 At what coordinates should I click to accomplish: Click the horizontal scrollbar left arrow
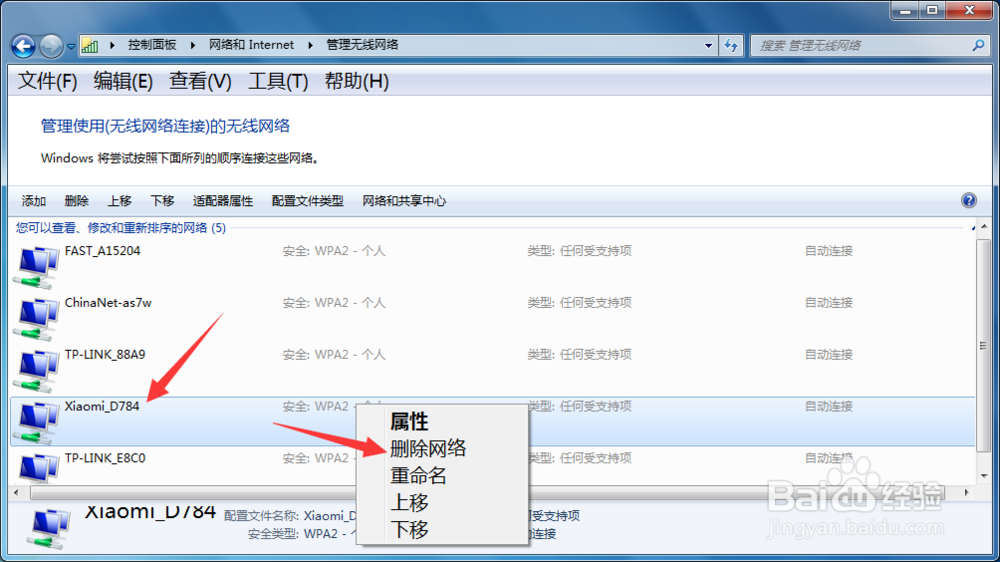click(x=17, y=492)
